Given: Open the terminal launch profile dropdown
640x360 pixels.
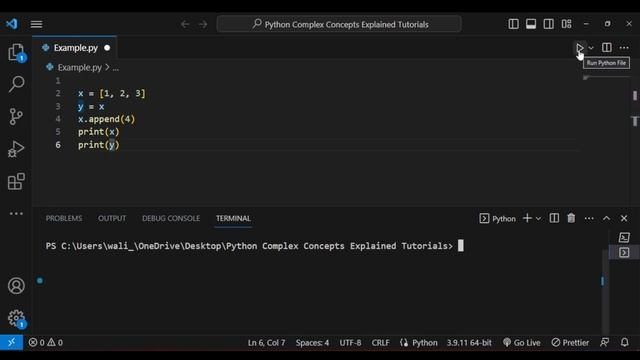Looking at the screenshot, I should 538,219.
